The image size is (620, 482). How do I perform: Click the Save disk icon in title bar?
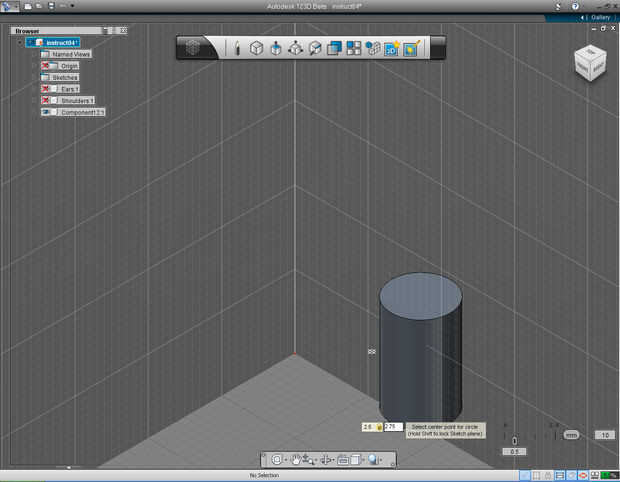click(51, 6)
